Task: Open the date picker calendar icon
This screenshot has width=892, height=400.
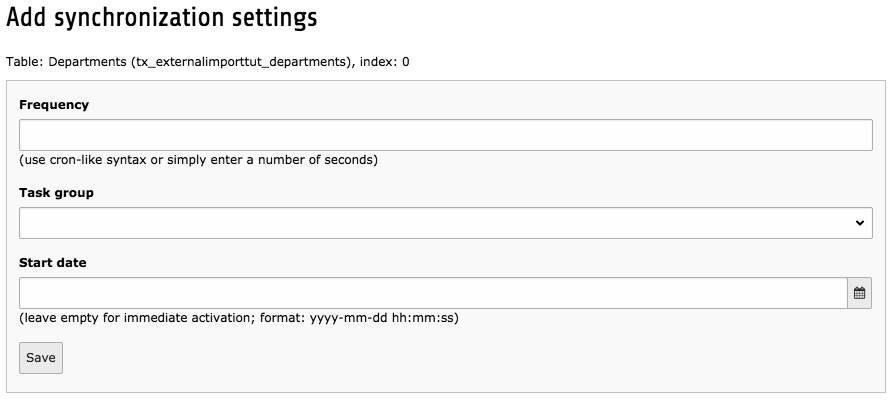Action: tap(860, 294)
